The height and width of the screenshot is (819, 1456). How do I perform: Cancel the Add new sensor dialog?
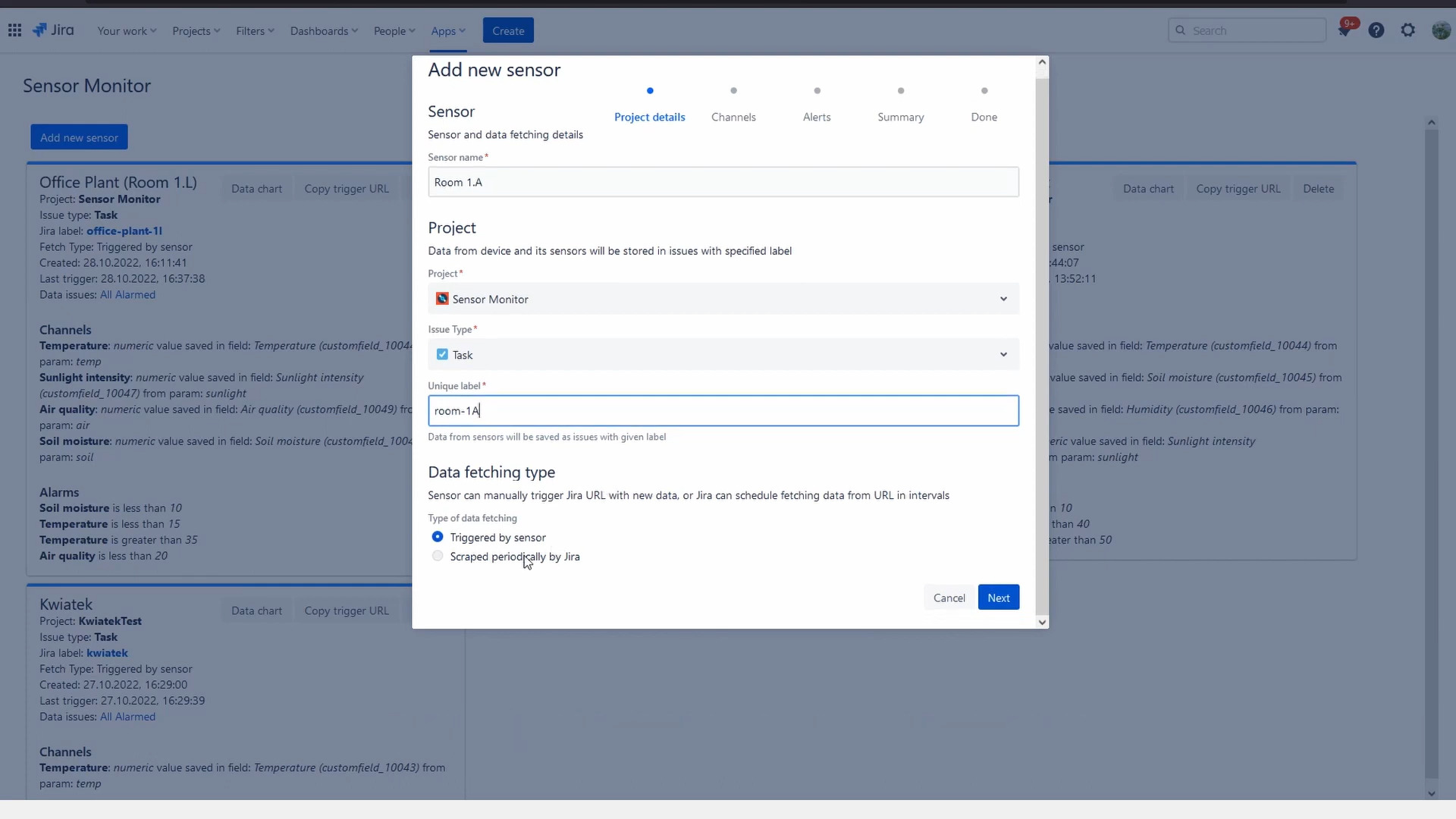(x=949, y=598)
